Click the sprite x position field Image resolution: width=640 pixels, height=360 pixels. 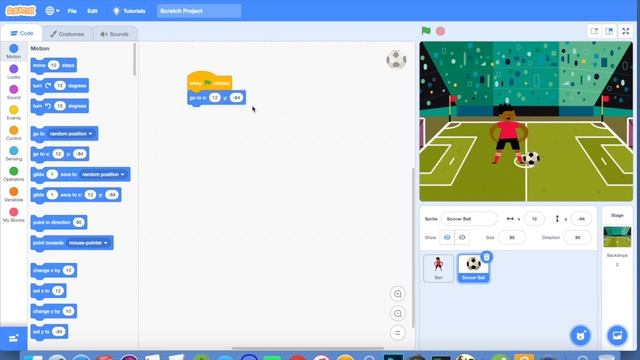(534, 219)
